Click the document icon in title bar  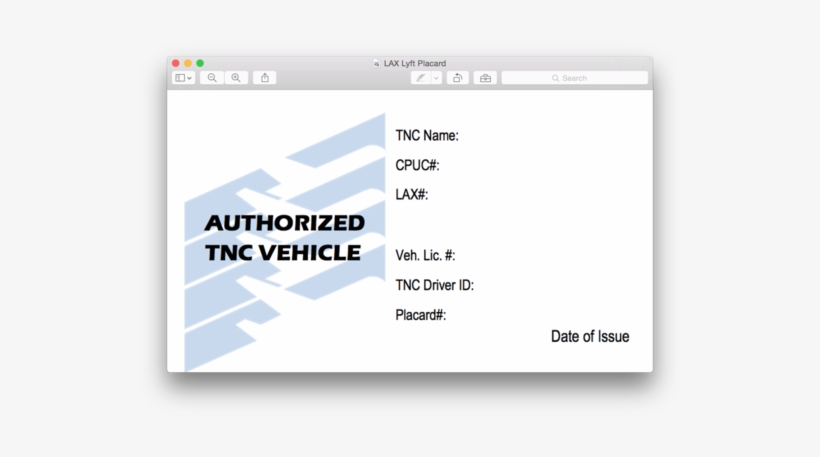pyautogui.click(x=377, y=63)
